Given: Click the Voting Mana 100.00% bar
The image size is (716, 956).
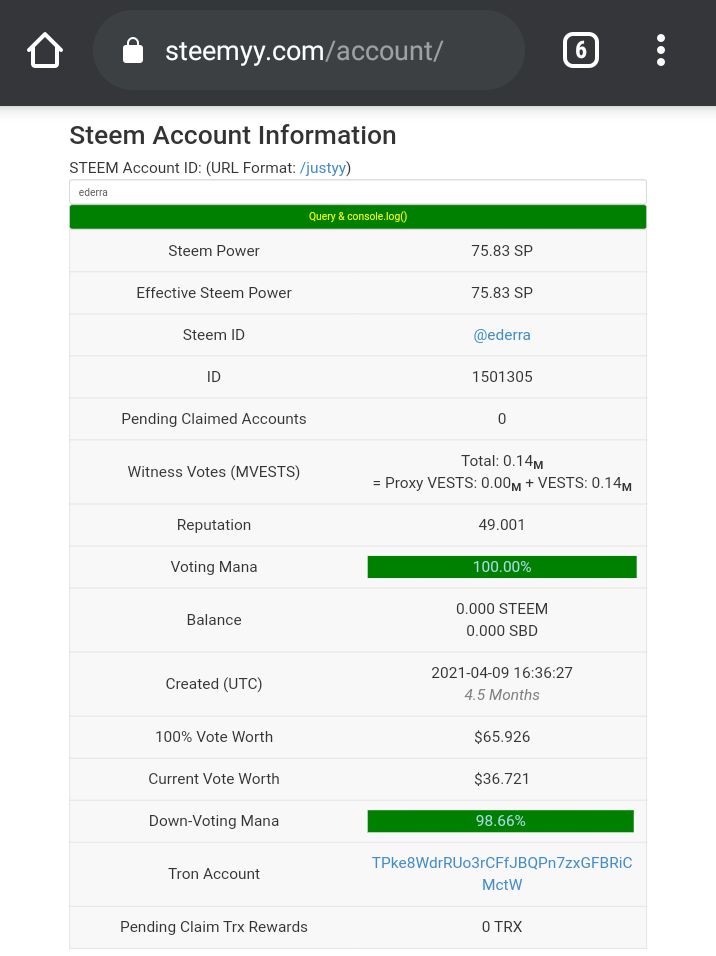Looking at the screenshot, I should click(502, 567).
